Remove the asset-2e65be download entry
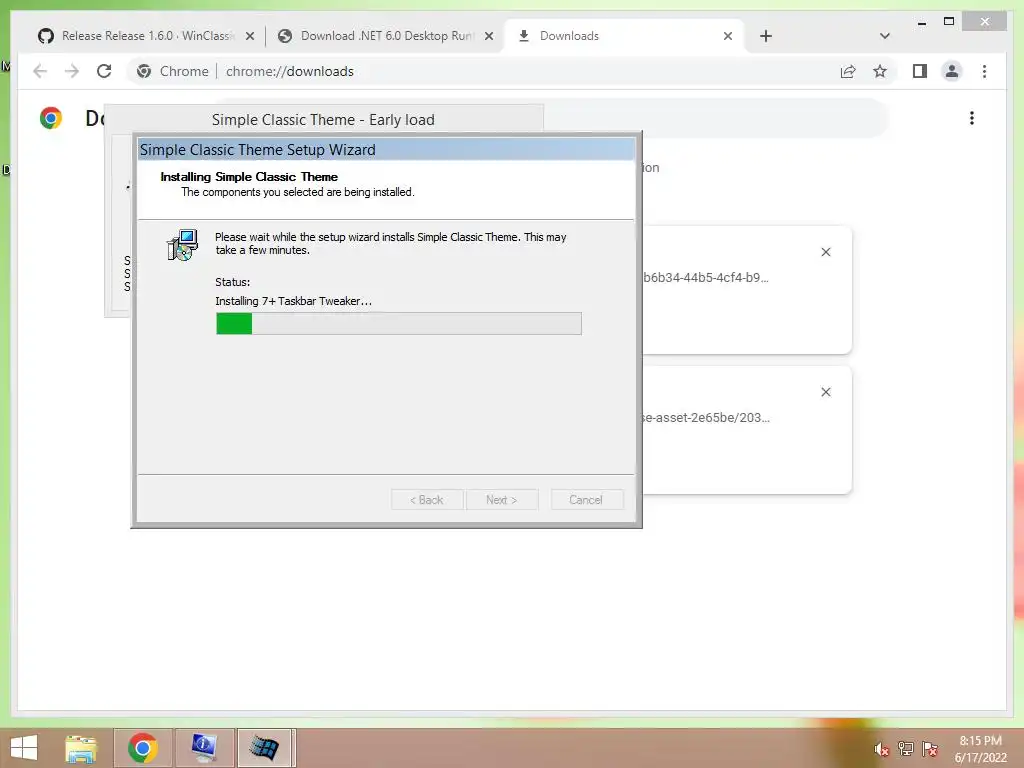This screenshot has width=1024, height=768. [825, 392]
